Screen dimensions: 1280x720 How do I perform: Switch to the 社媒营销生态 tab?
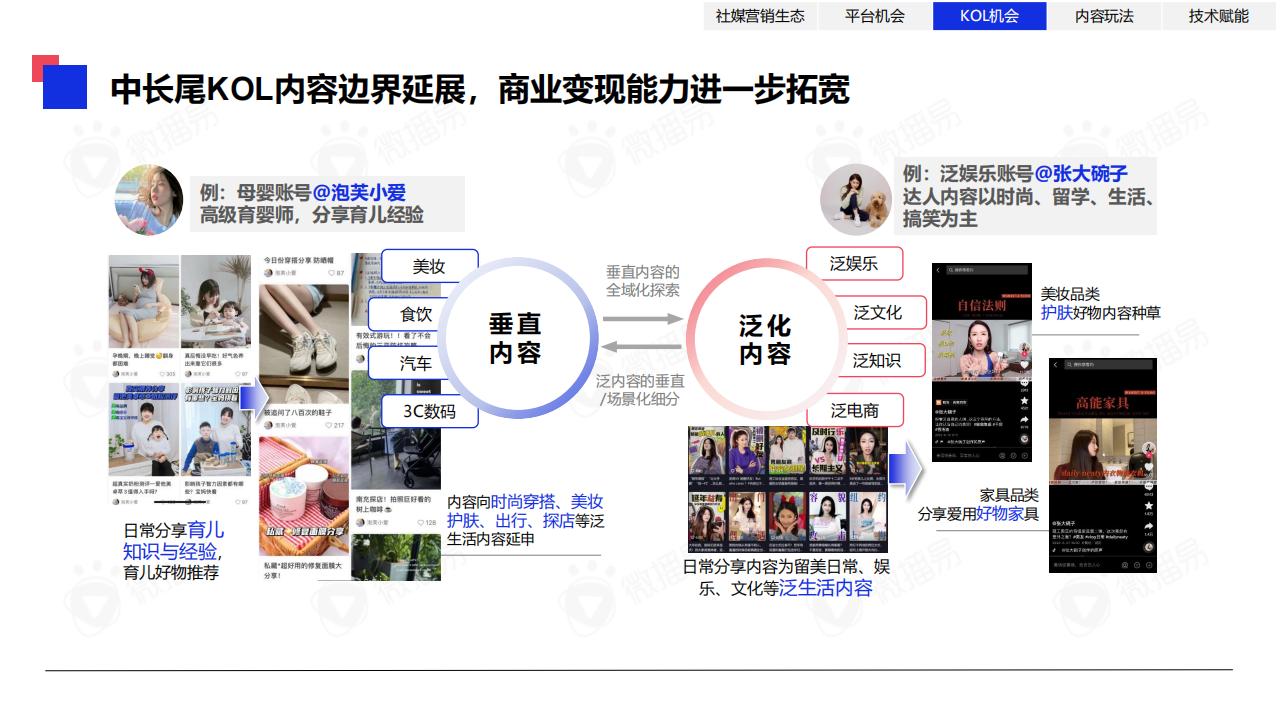tap(760, 16)
